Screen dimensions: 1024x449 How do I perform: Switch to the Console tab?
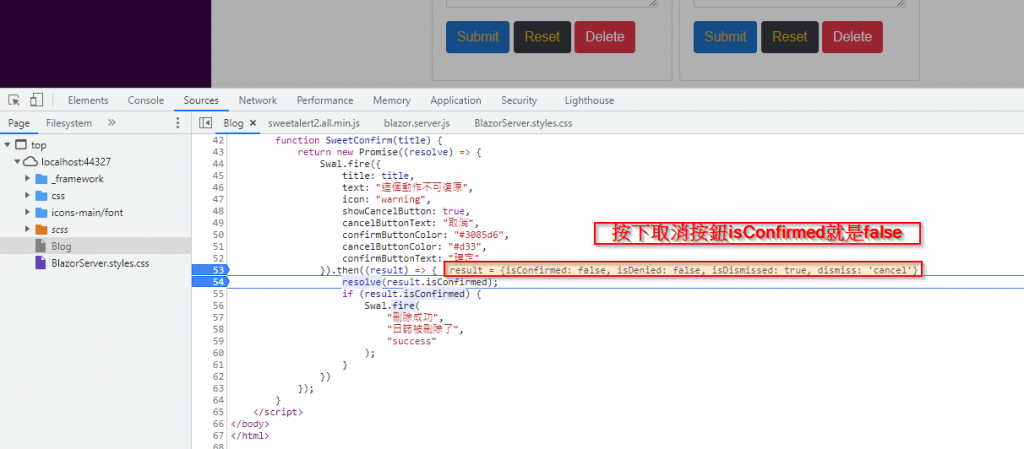pyautogui.click(x=146, y=101)
